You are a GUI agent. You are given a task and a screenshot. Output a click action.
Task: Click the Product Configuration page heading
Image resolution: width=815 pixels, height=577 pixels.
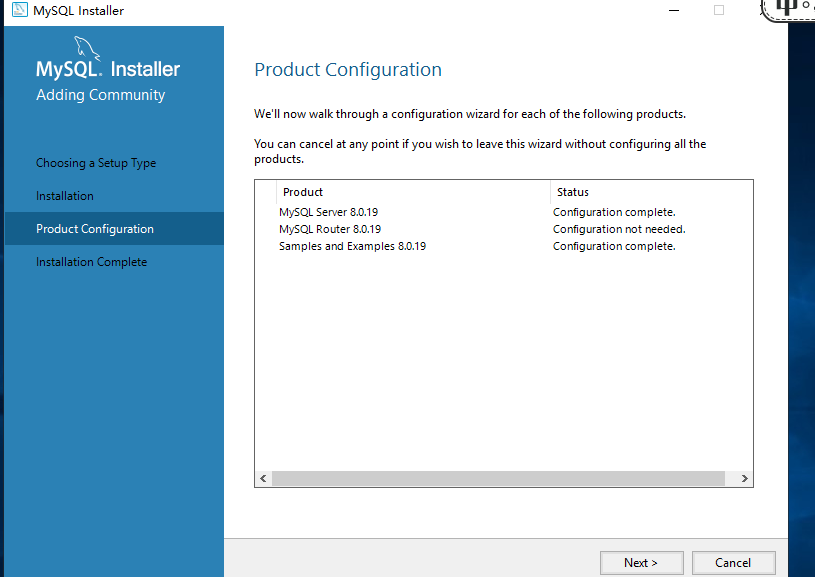point(347,69)
